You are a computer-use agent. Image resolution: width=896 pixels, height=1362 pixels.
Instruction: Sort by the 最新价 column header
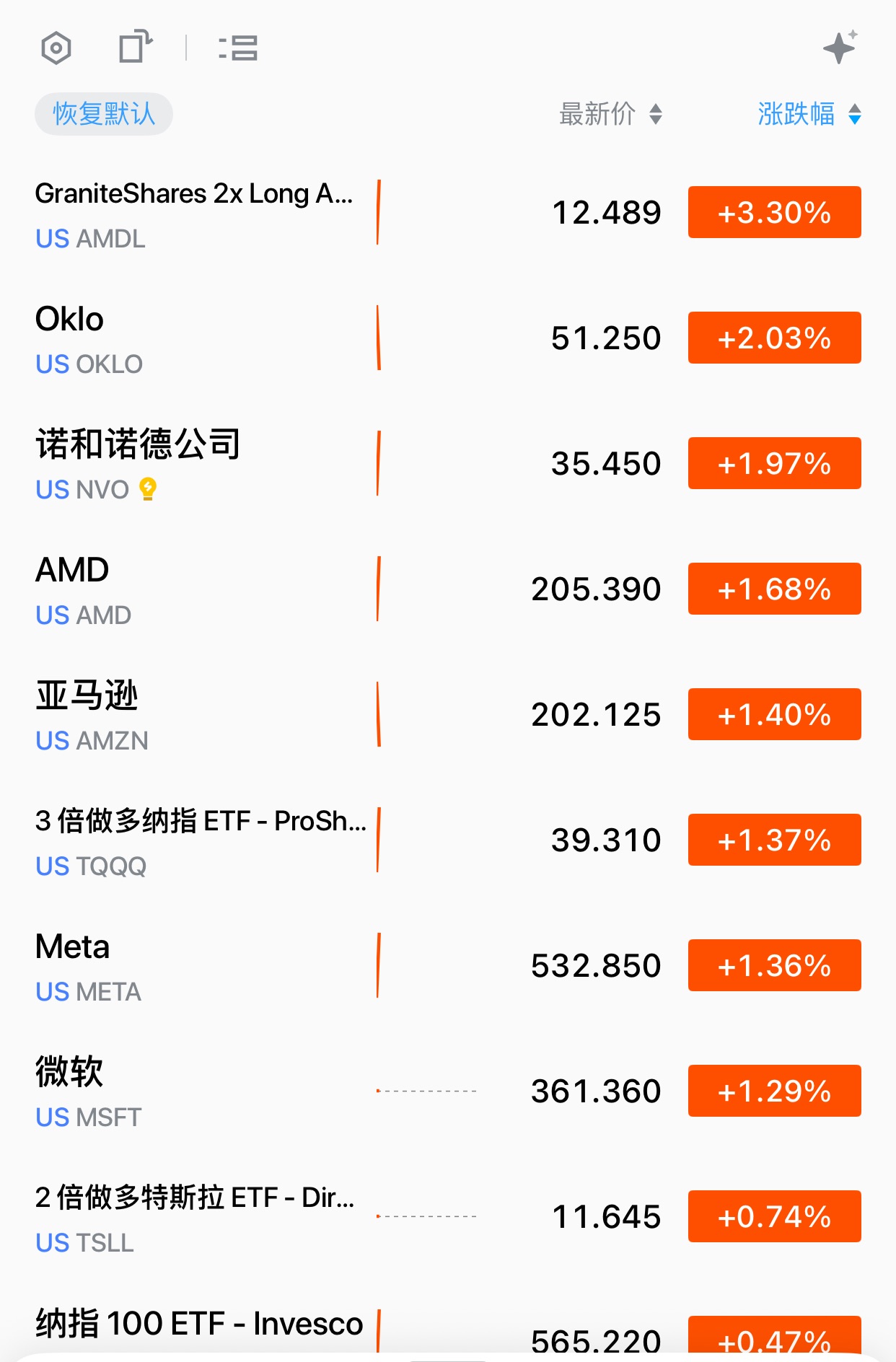597,114
